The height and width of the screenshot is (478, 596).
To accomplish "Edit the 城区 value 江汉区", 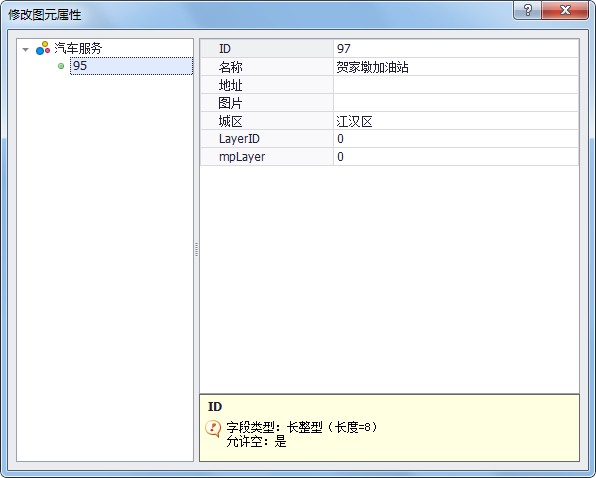I will click(x=456, y=121).
